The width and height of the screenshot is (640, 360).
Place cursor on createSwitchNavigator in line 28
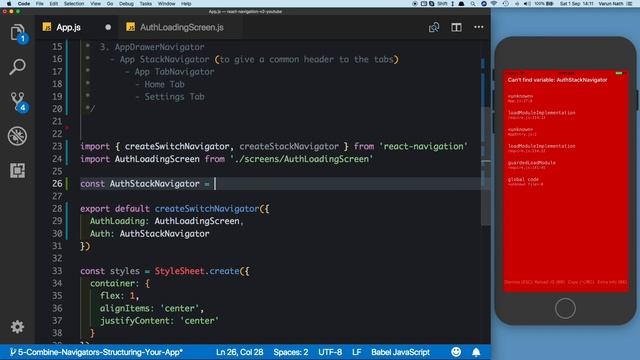pos(207,209)
